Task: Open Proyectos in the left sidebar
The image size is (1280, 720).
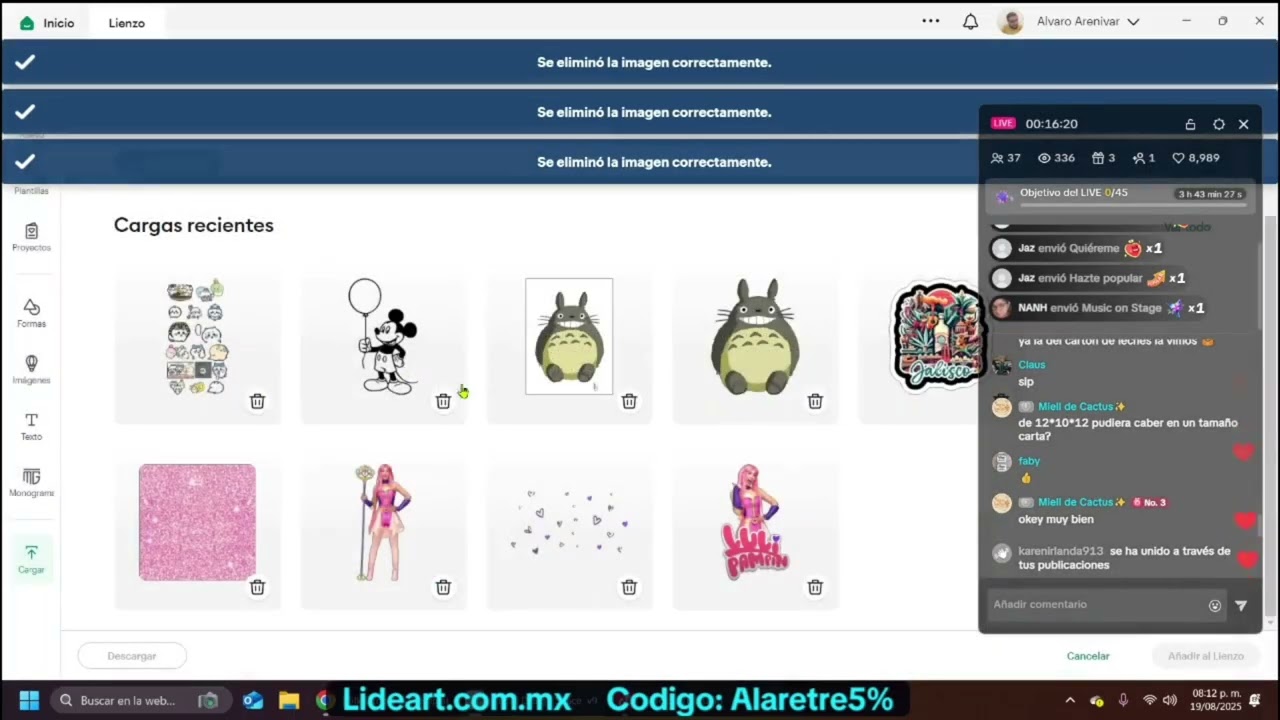Action: tap(31, 237)
